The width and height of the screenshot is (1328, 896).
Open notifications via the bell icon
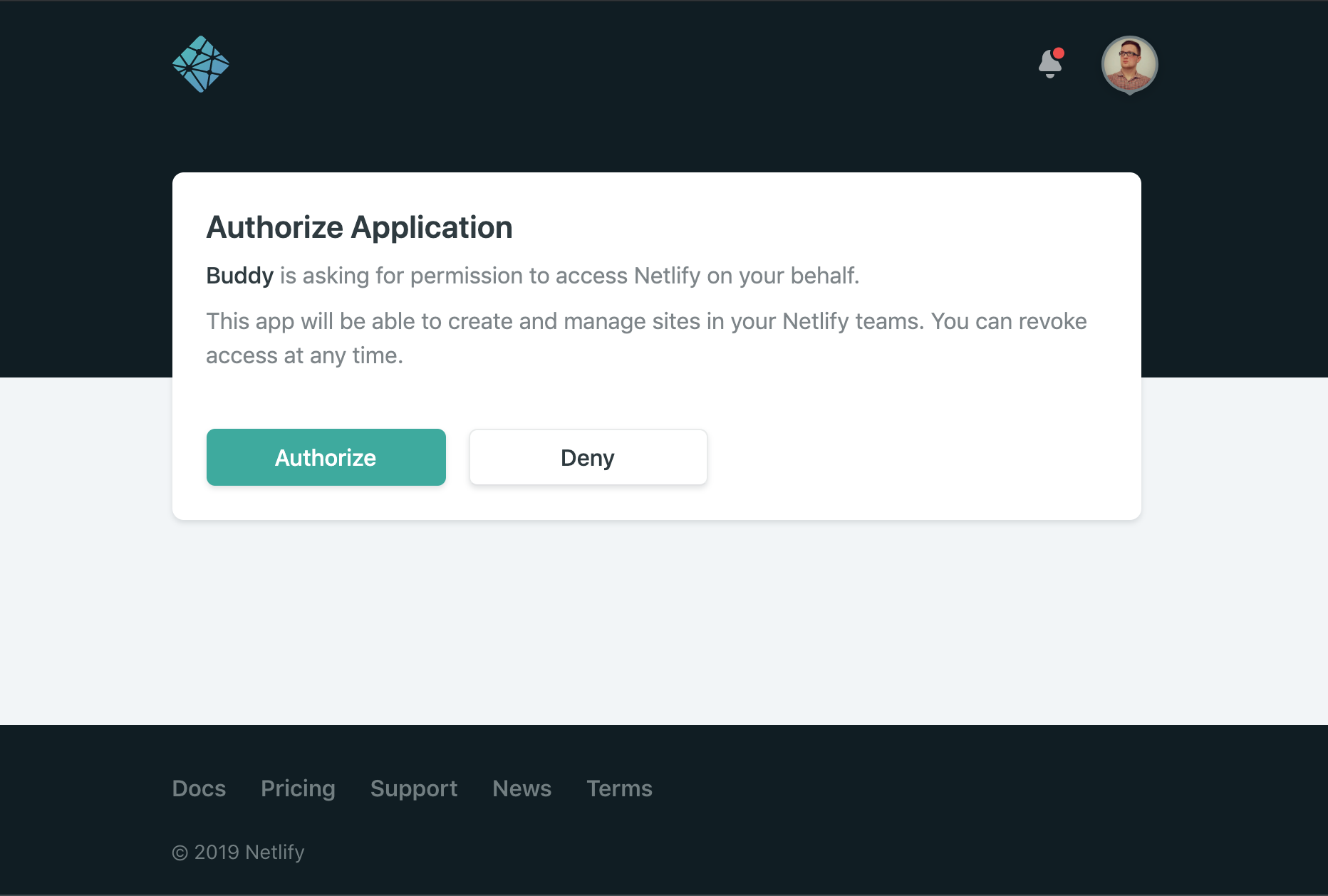pyautogui.click(x=1051, y=63)
